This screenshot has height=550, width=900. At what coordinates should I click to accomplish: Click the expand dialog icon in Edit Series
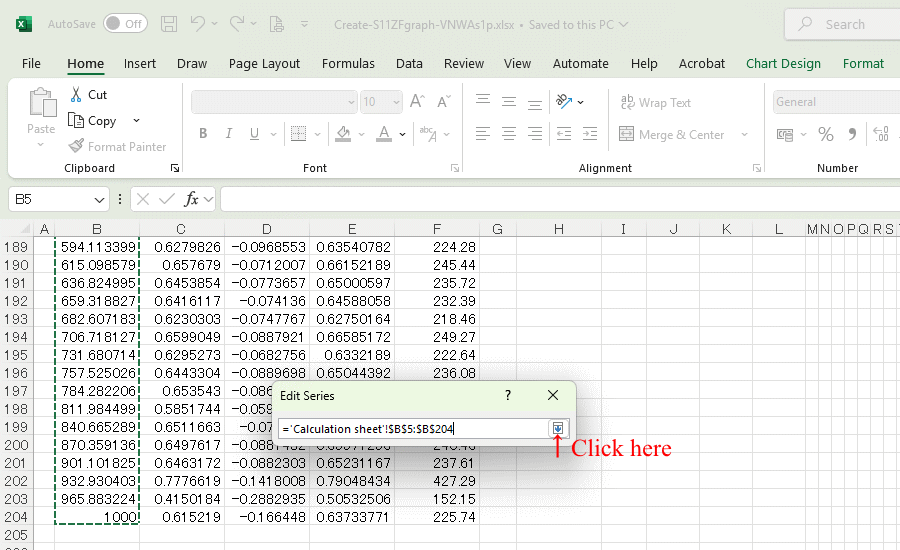[x=558, y=428]
